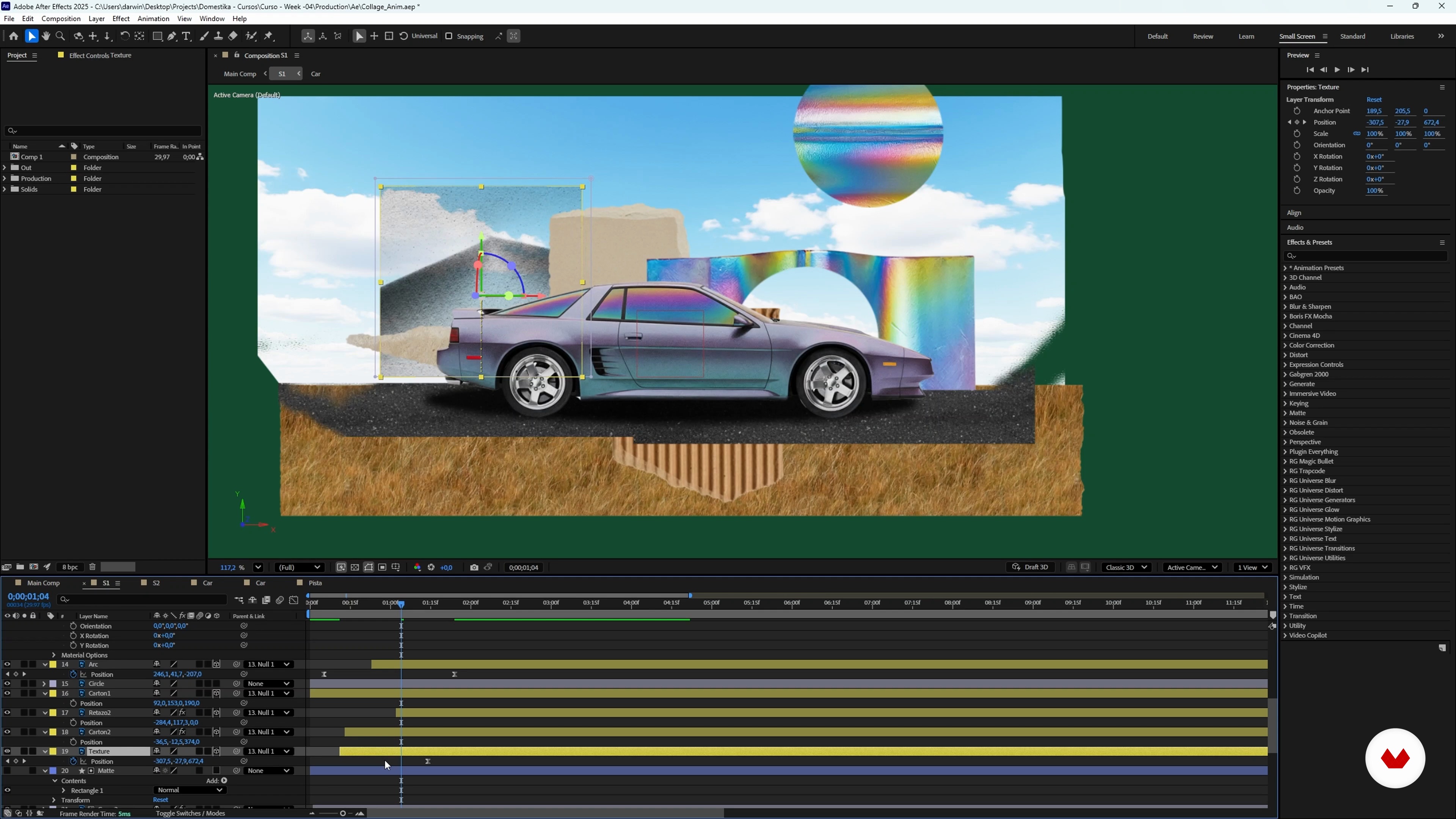Hide the Arc layer
1456x819 pixels.
[x=7, y=664]
